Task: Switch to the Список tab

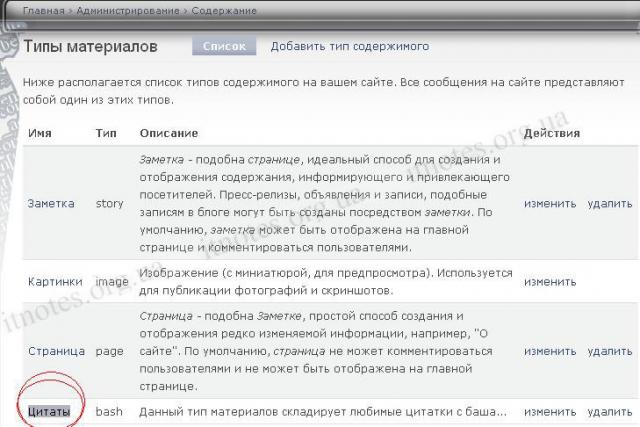Action: pos(224,46)
